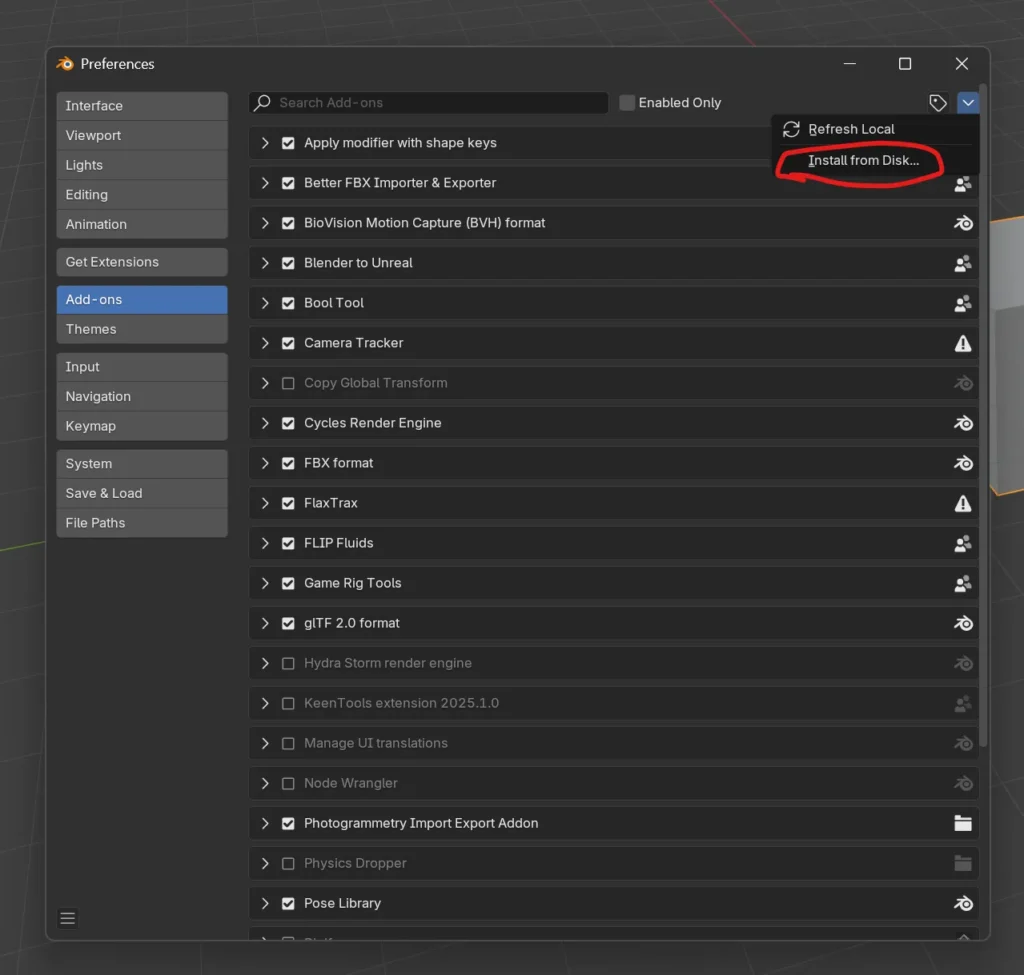The image size is (1024, 975).
Task: Click the hamburger menu icon at bottom left
Action: (x=67, y=917)
